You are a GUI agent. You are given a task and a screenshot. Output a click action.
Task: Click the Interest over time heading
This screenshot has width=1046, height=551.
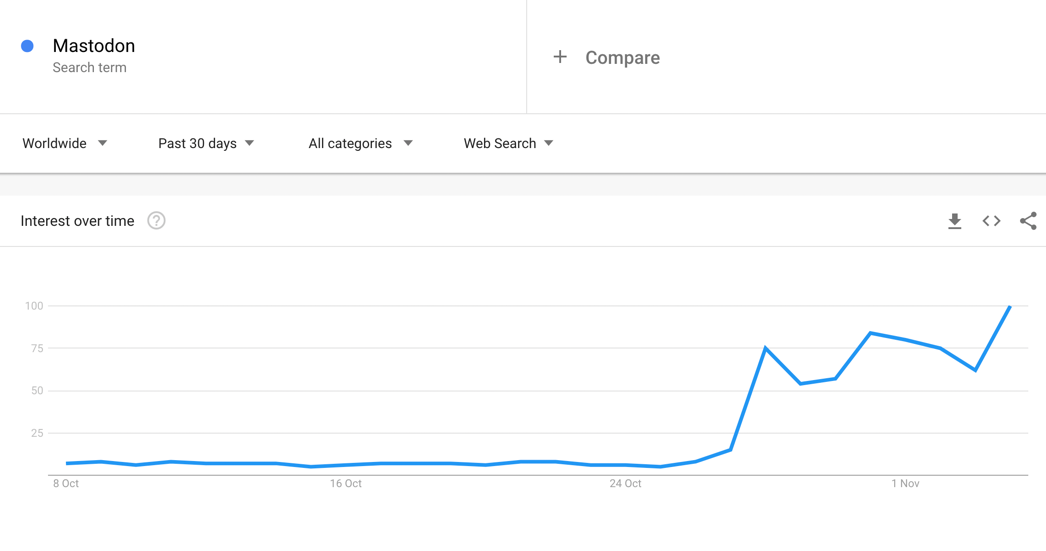coord(77,221)
